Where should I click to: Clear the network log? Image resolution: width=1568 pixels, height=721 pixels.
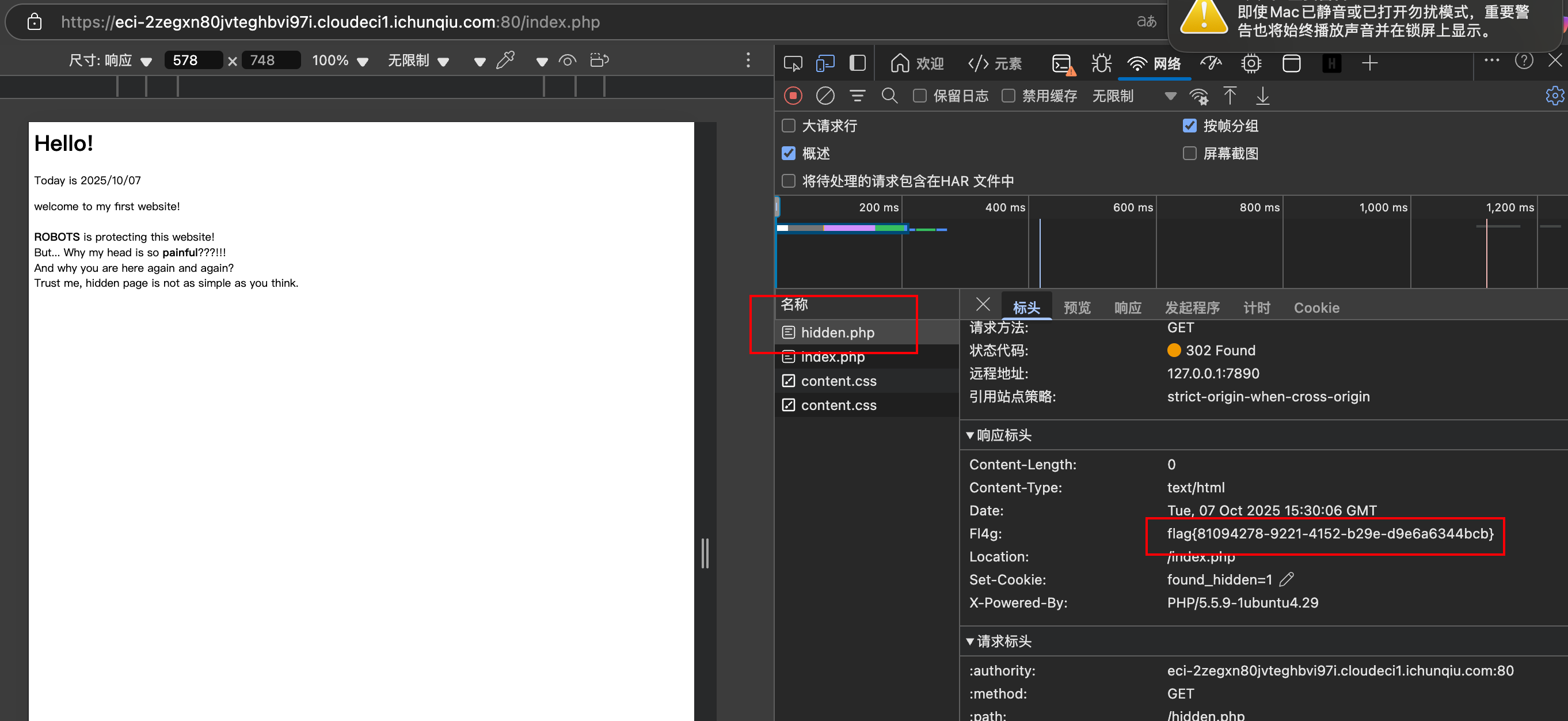tap(825, 96)
